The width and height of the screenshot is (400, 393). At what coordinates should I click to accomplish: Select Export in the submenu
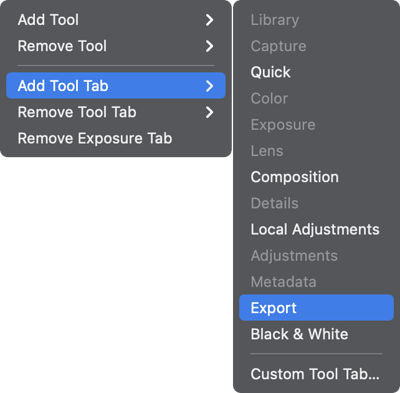coord(316,308)
